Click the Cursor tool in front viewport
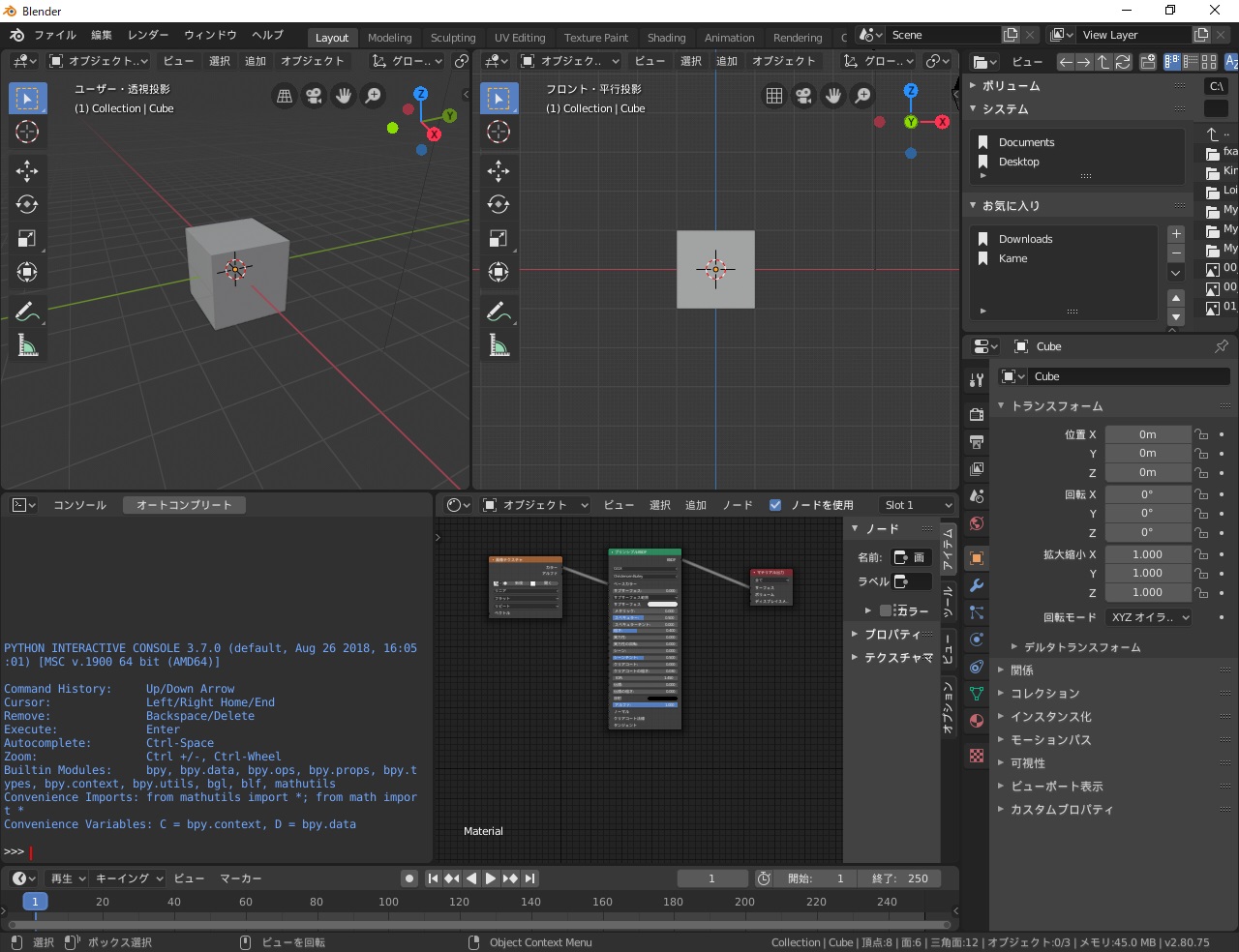 pyautogui.click(x=499, y=132)
